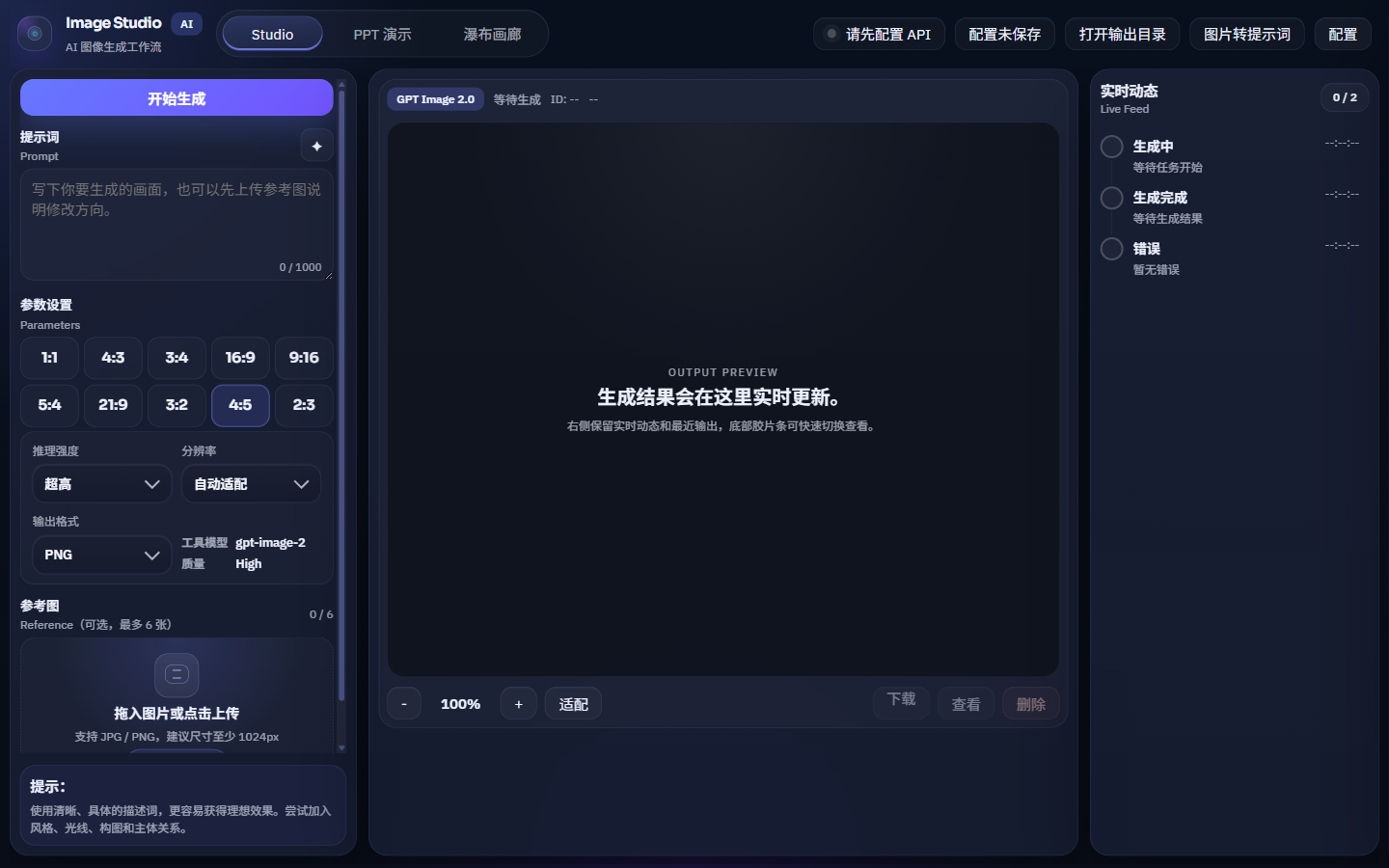This screenshot has width=1389, height=868.
Task: Click the 图片转提示词 button
Action: tap(1246, 34)
